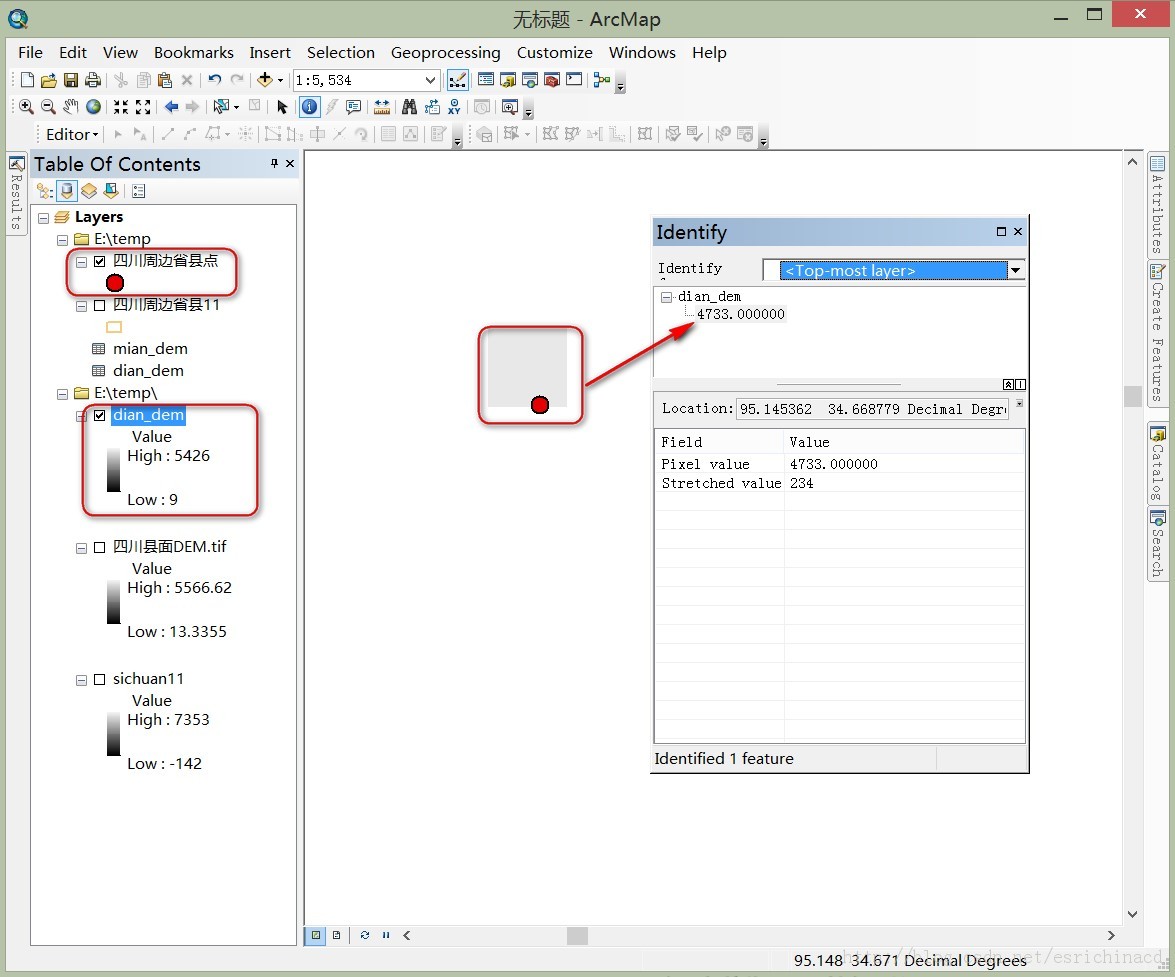
Task: Open the Python window icon
Action: coord(574,79)
